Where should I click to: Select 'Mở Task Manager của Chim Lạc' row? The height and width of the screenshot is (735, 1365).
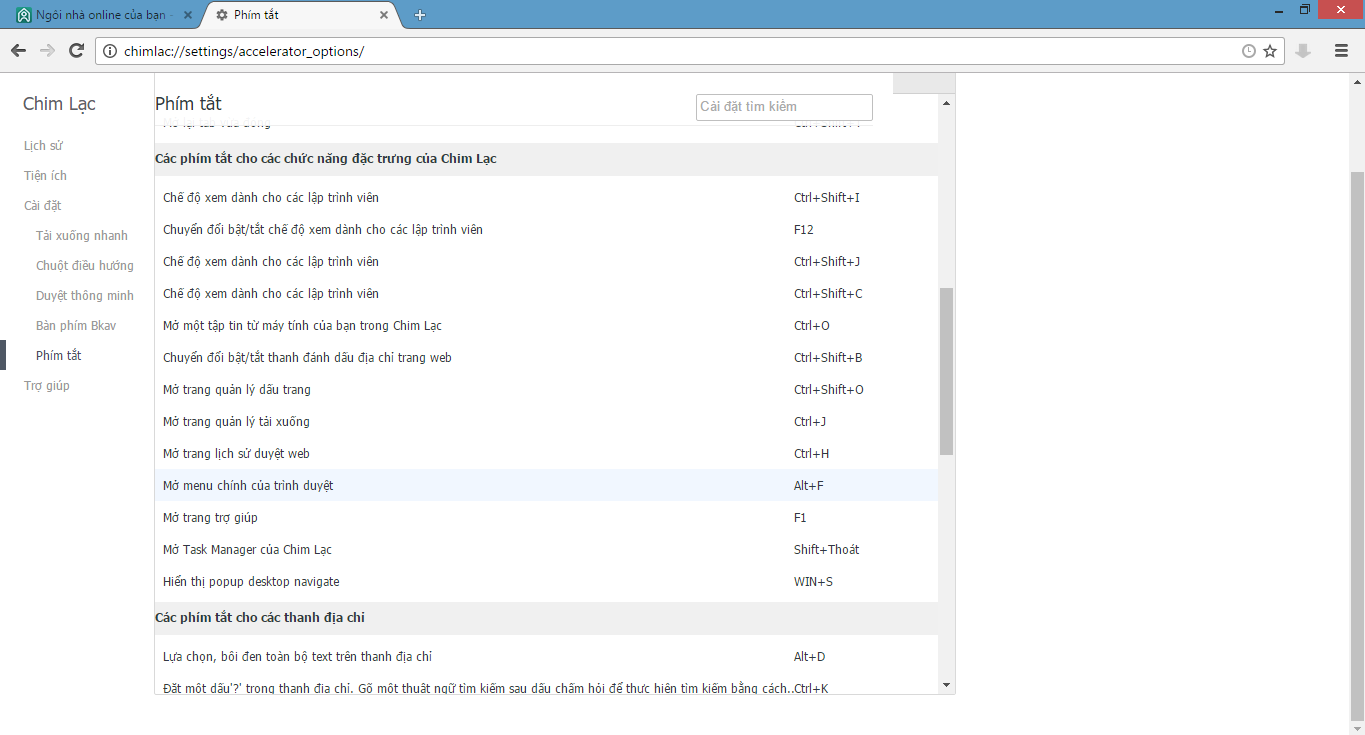[x=546, y=550]
